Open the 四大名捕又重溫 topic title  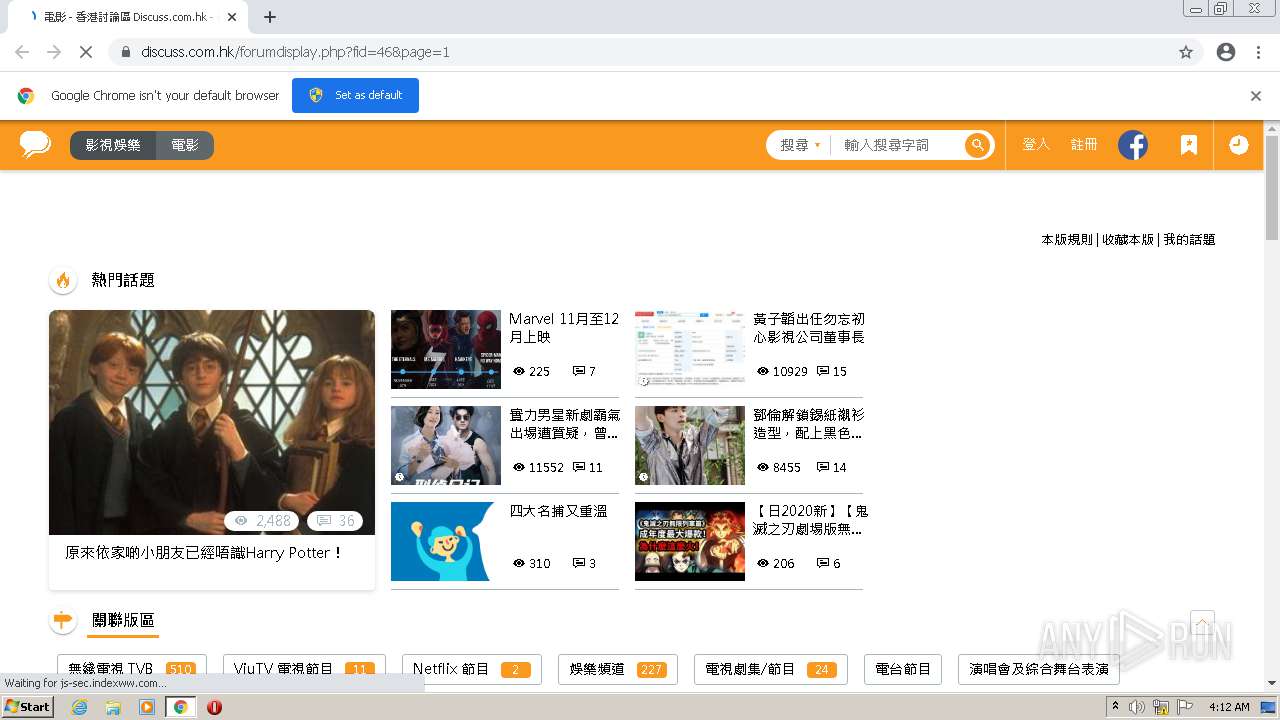click(x=558, y=511)
